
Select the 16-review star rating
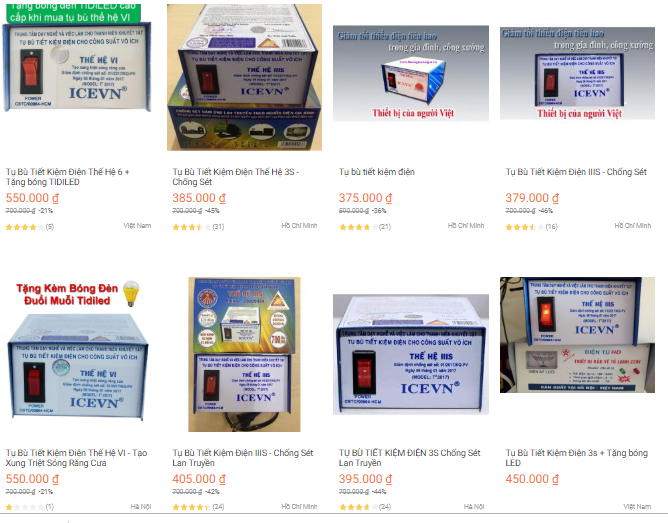(531, 227)
